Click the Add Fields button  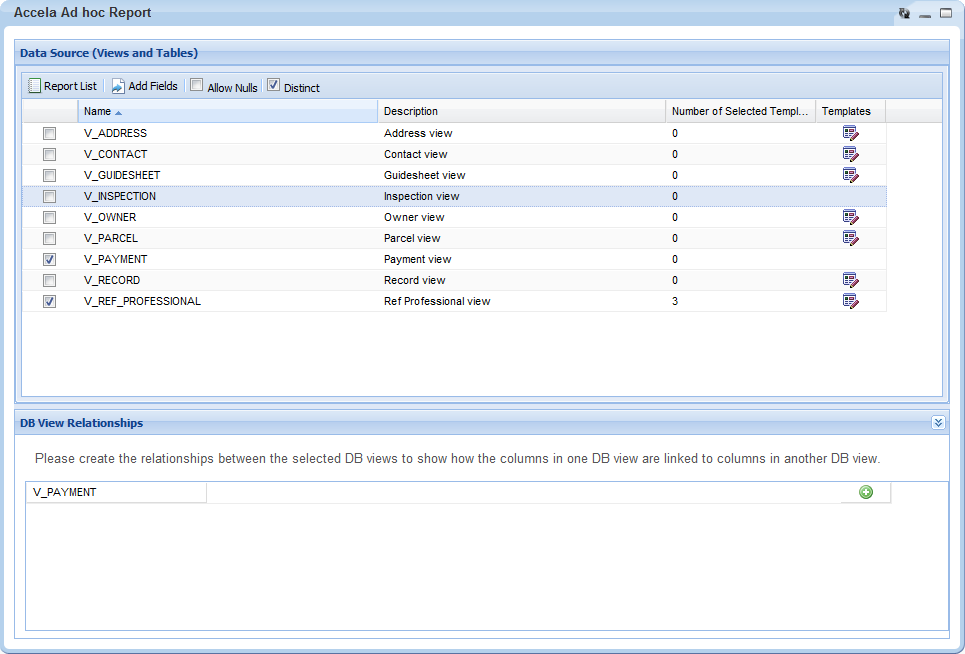tap(145, 86)
